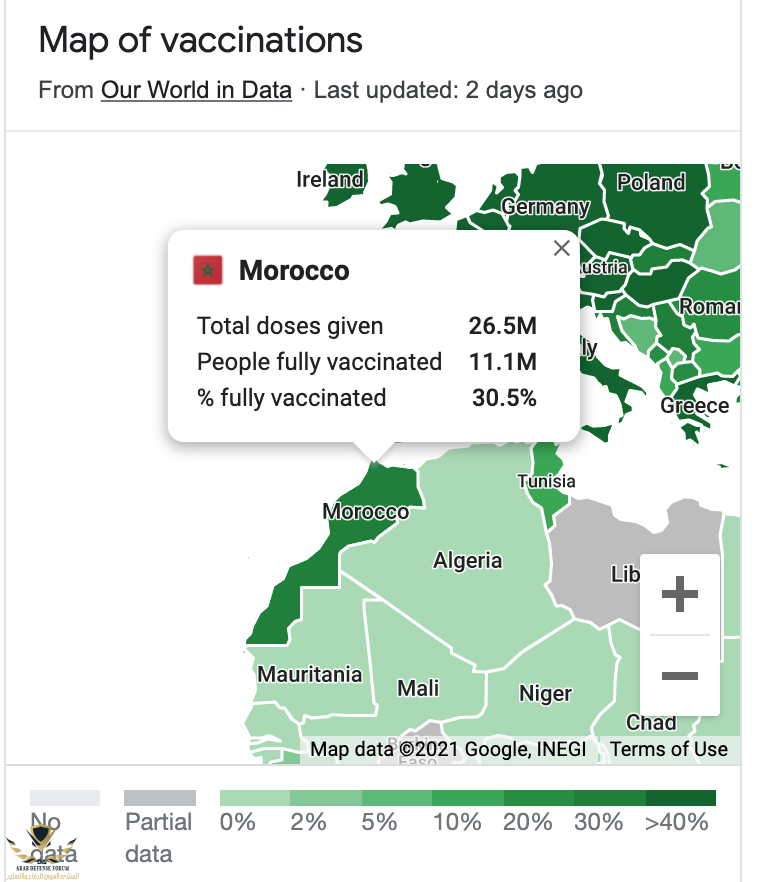Open the Our World in Data link
The image size is (758, 882).
196,90
